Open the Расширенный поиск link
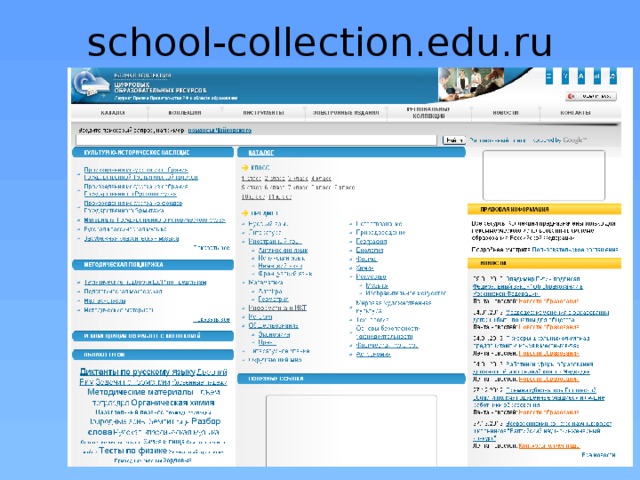The image size is (640, 480). pos(498,140)
